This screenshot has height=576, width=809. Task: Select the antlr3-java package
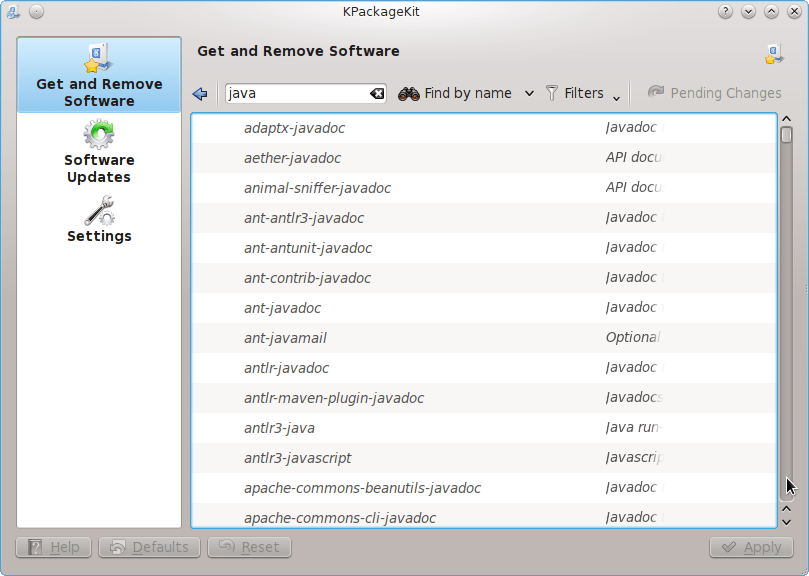click(x=484, y=427)
